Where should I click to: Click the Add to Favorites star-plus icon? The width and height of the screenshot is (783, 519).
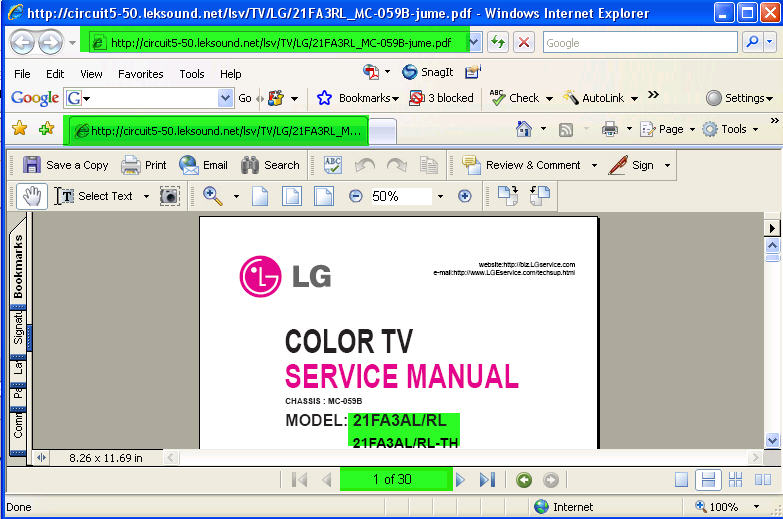pos(46,129)
